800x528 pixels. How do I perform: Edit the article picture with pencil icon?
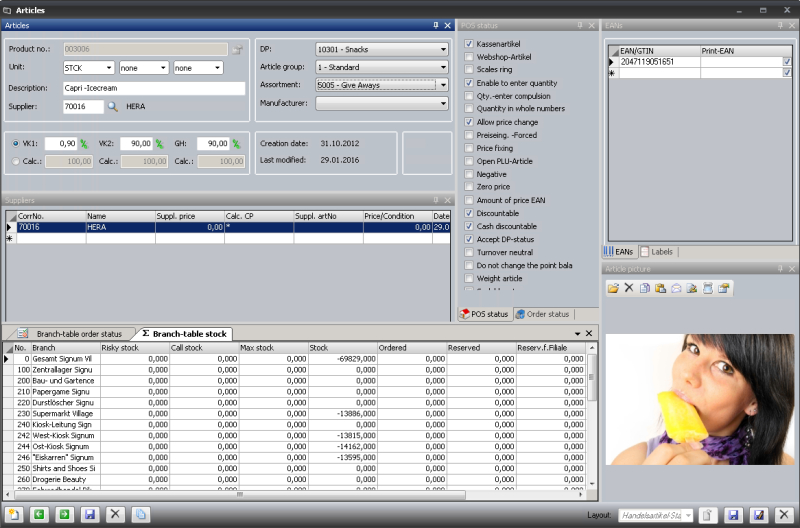(x=692, y=288)
